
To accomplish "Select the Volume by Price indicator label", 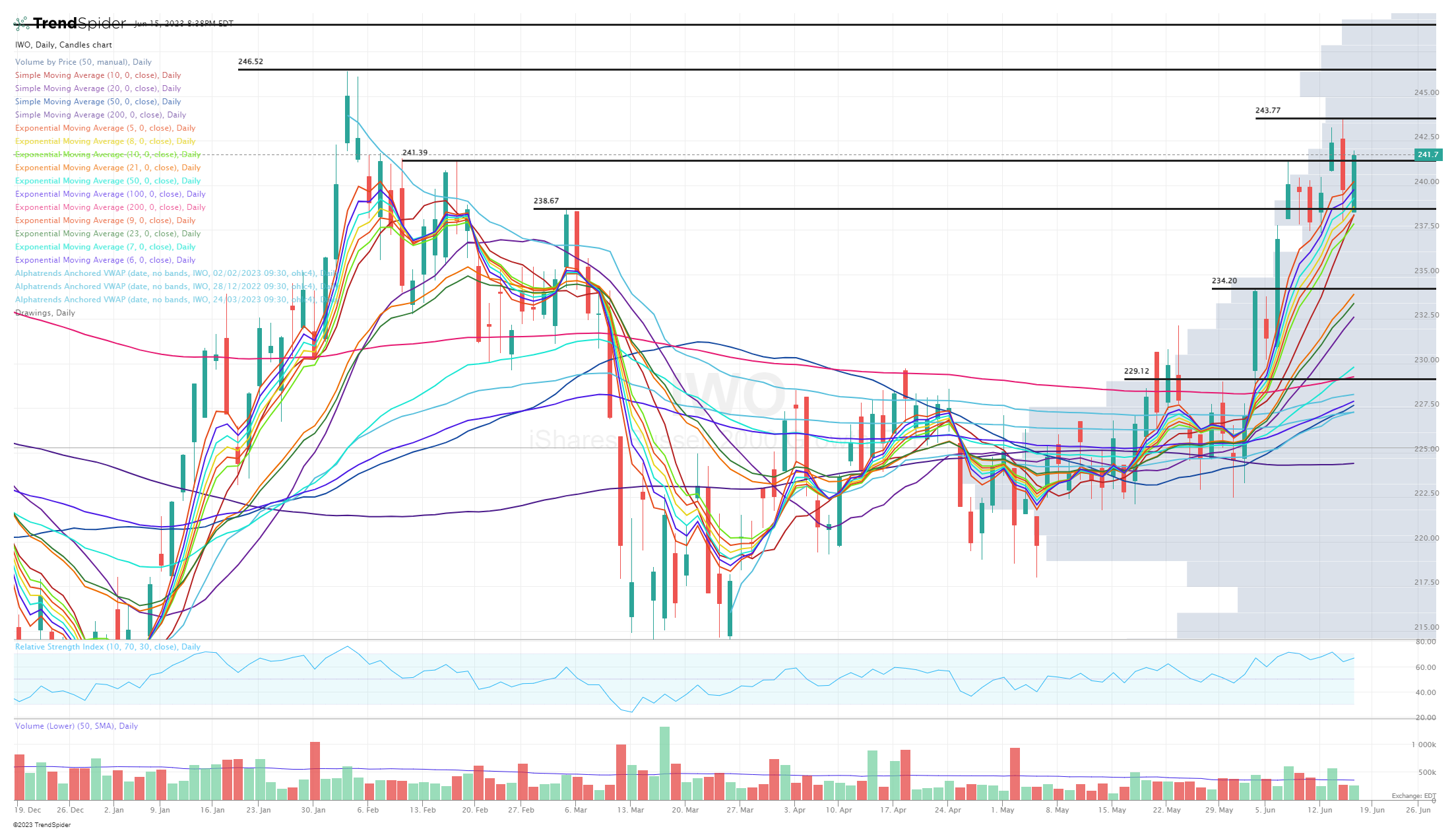I will click(x=83, y=62).
